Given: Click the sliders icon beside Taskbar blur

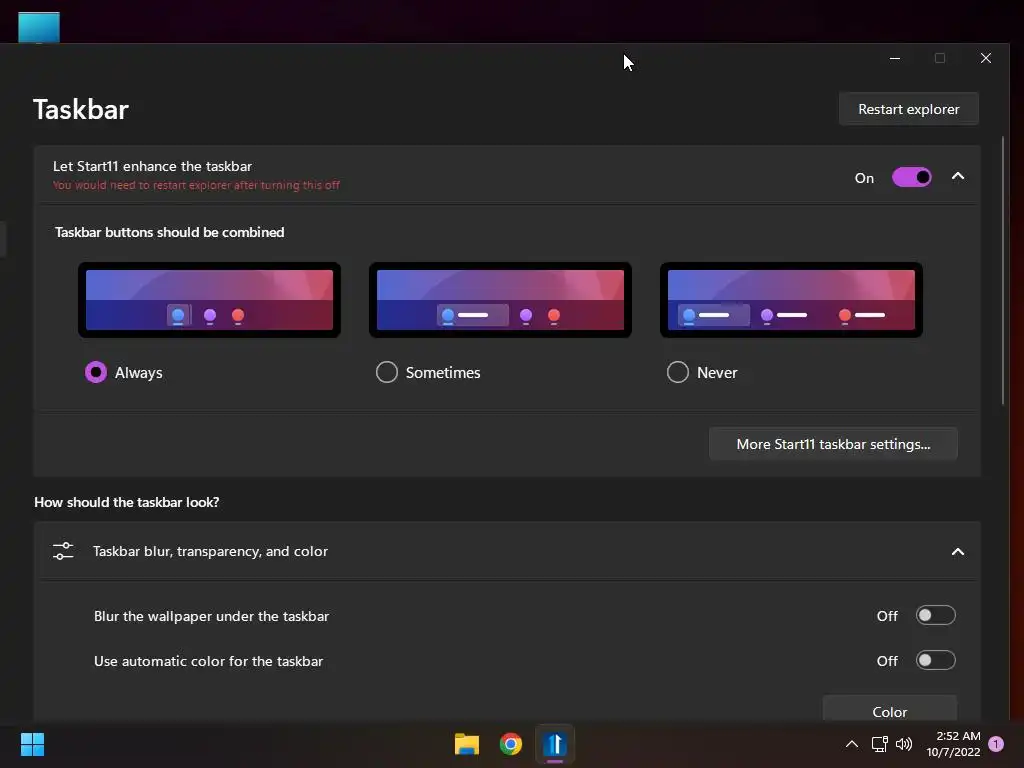Looking at the screenshot, I should click(63, 551).
